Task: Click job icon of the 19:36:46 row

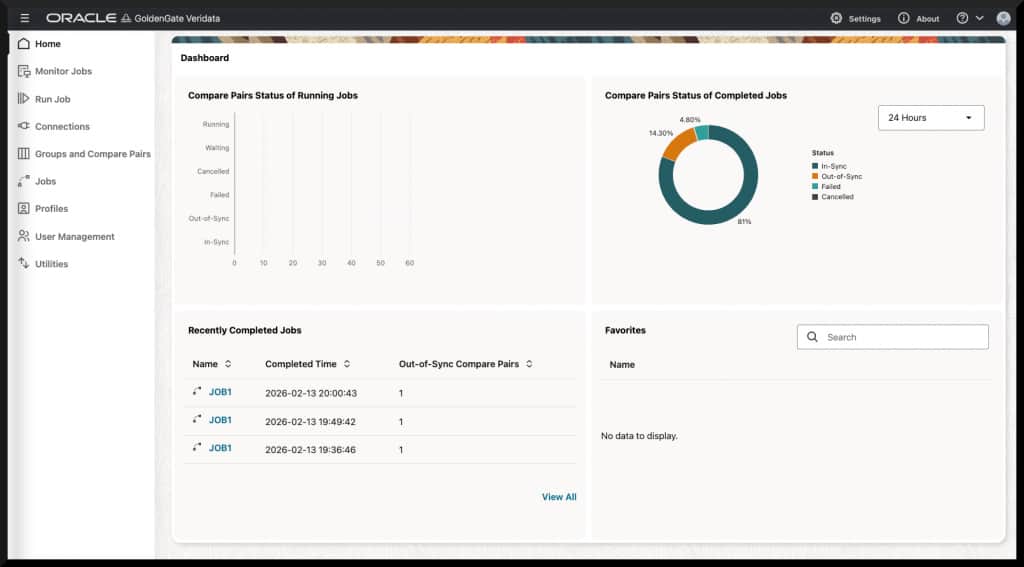Action: tap(197, 447)
